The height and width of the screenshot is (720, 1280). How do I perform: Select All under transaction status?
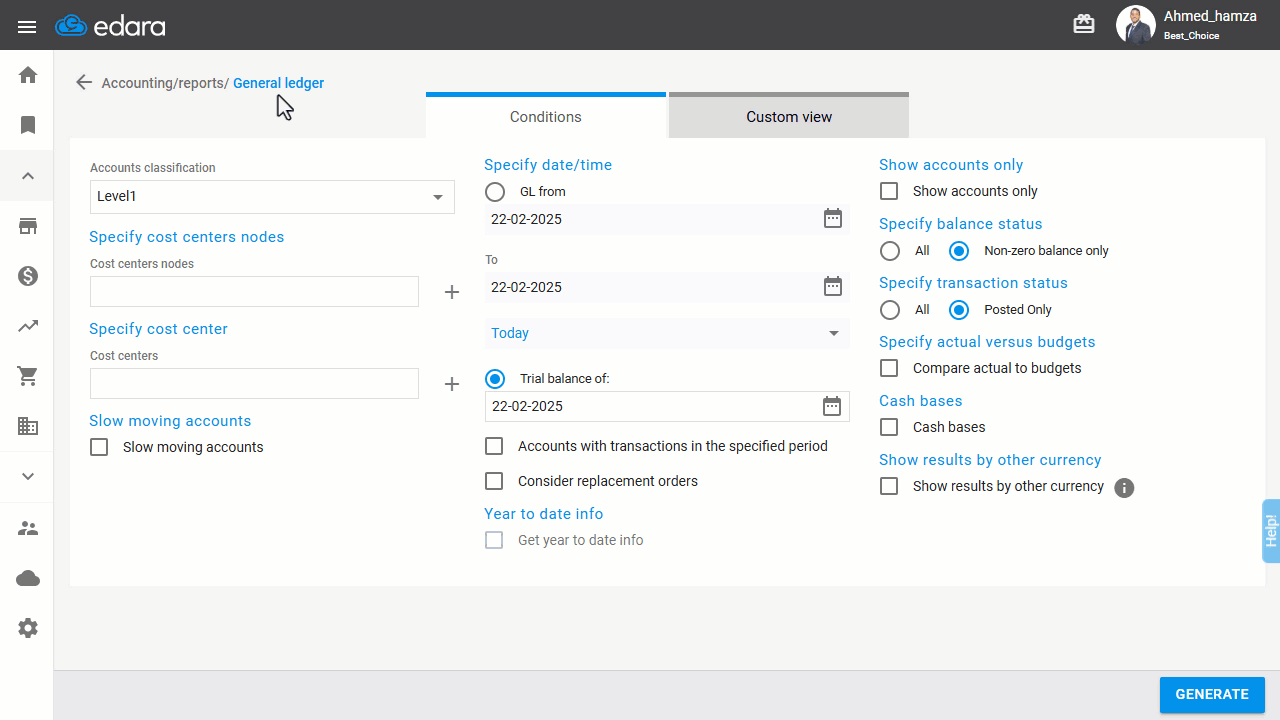[890, 310]
